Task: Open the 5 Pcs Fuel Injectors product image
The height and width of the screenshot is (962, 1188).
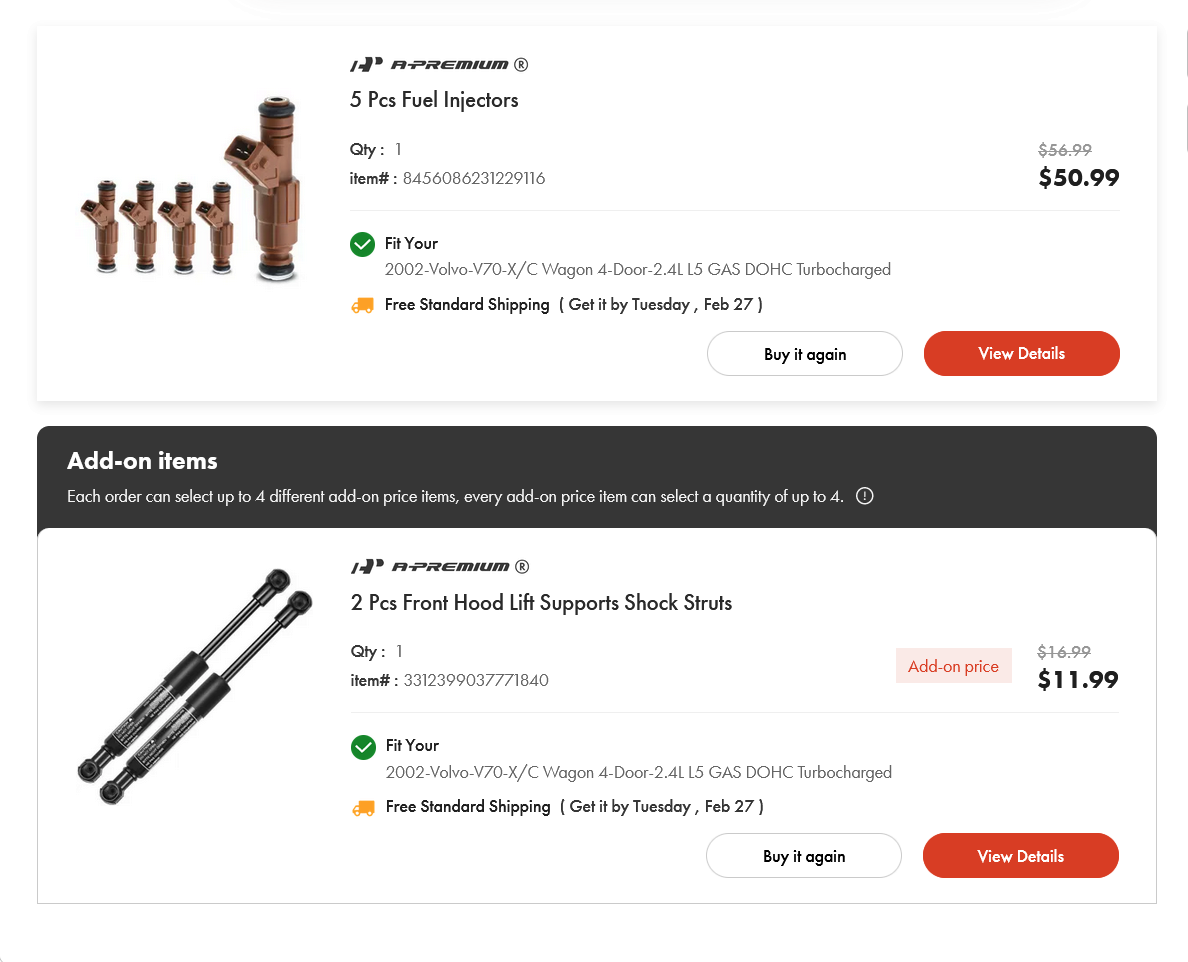Action: [x=190, y=190]
